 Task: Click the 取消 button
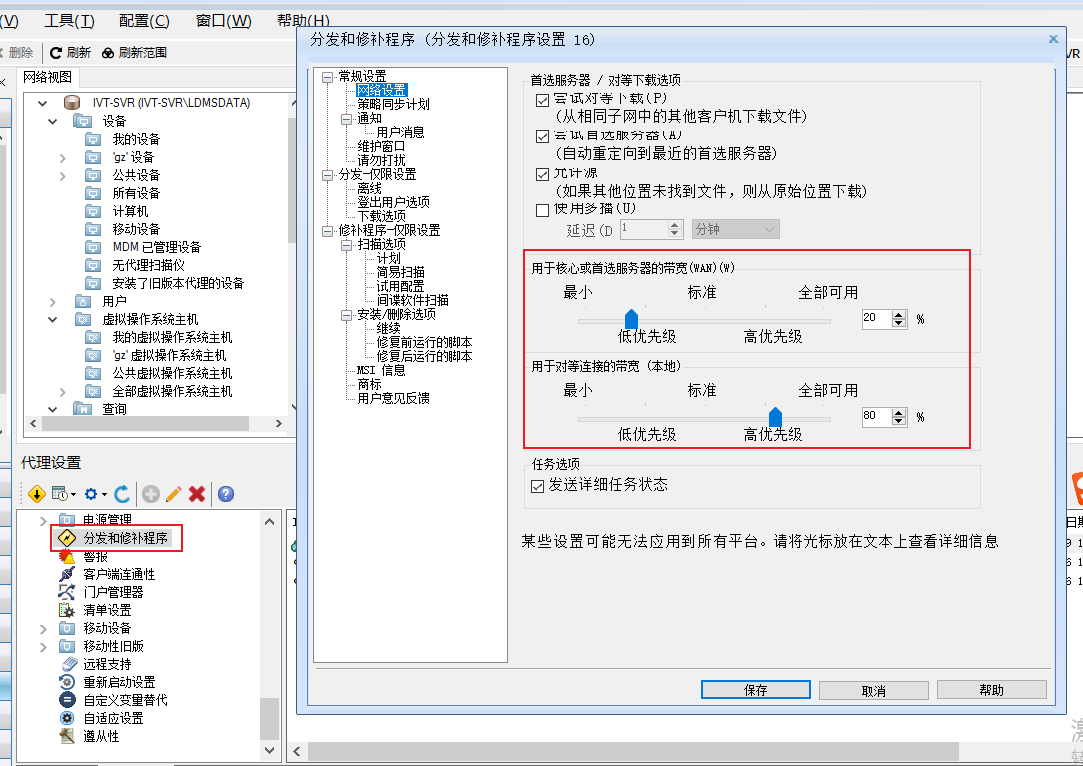tap(873, 690)
